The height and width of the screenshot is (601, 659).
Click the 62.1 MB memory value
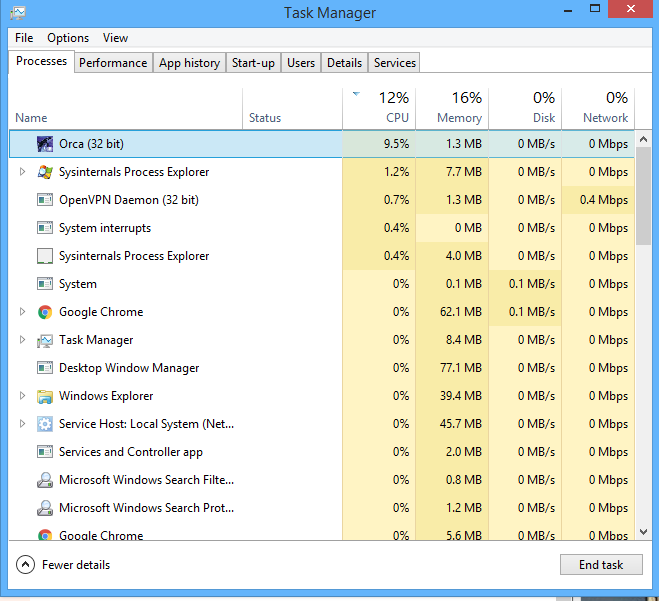(x=461, y=312)
